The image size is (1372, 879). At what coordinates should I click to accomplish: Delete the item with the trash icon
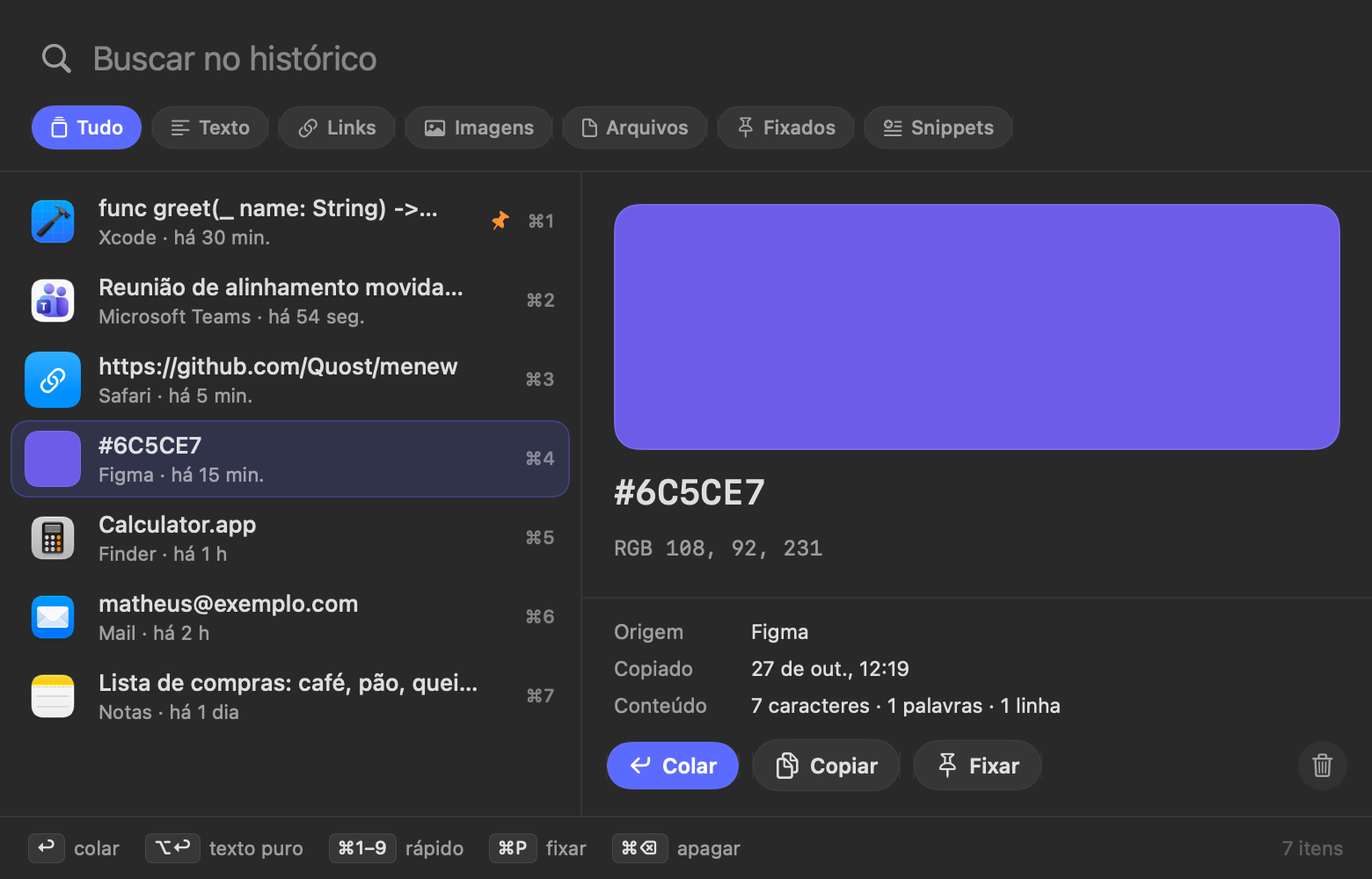1323,766
